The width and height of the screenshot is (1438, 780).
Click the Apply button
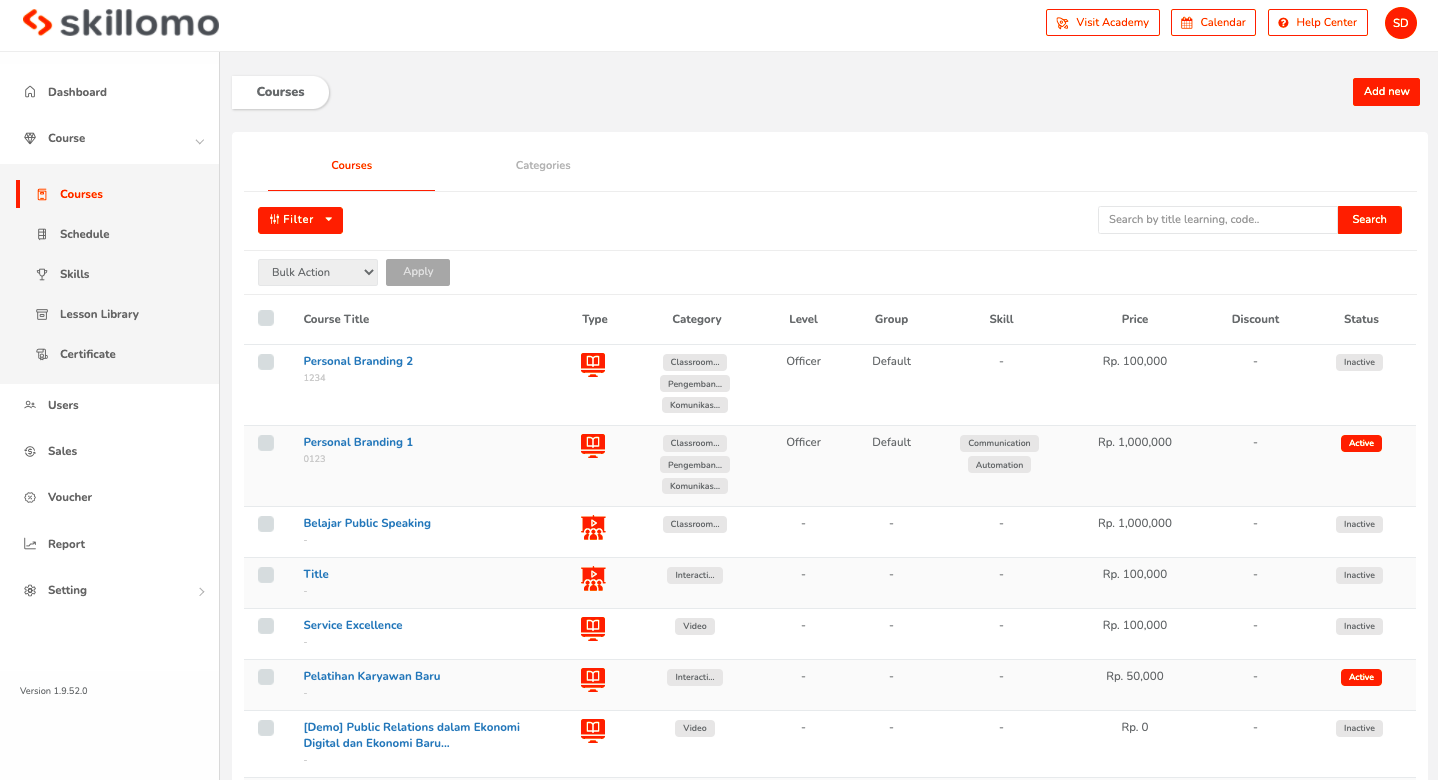pos(418,272)
